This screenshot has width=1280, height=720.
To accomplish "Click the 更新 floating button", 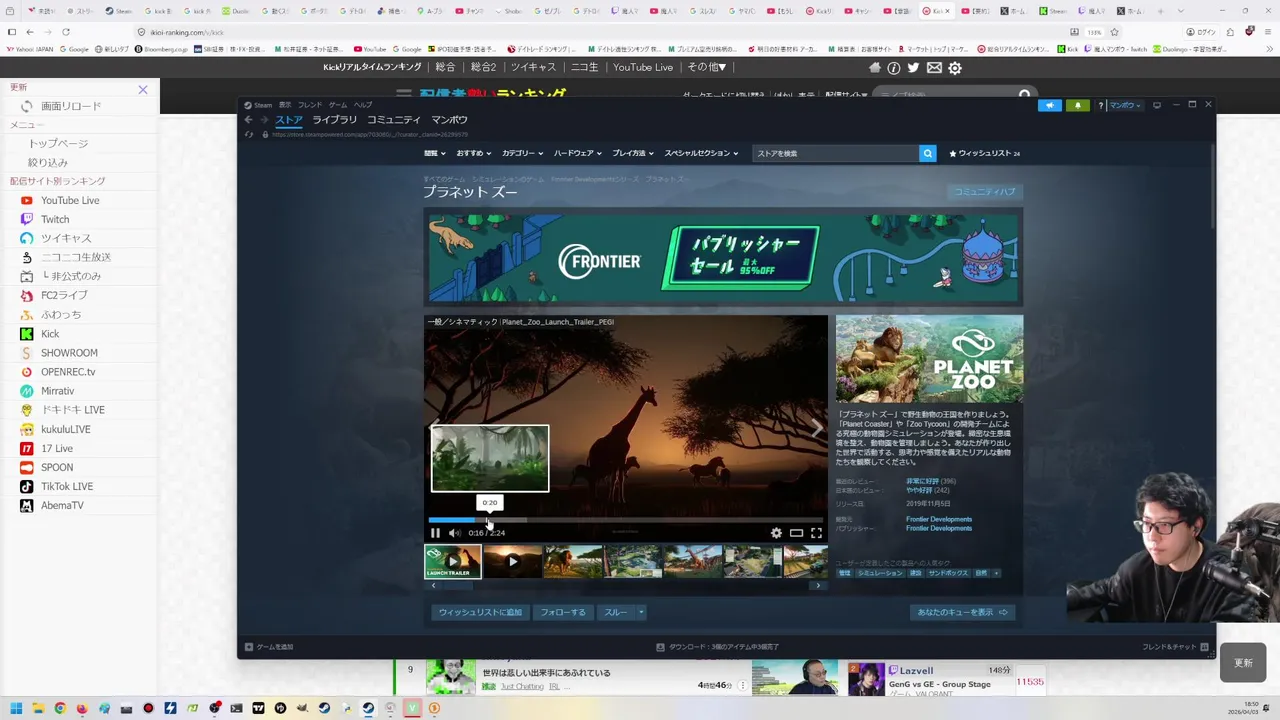I will tap(1243, 663).
